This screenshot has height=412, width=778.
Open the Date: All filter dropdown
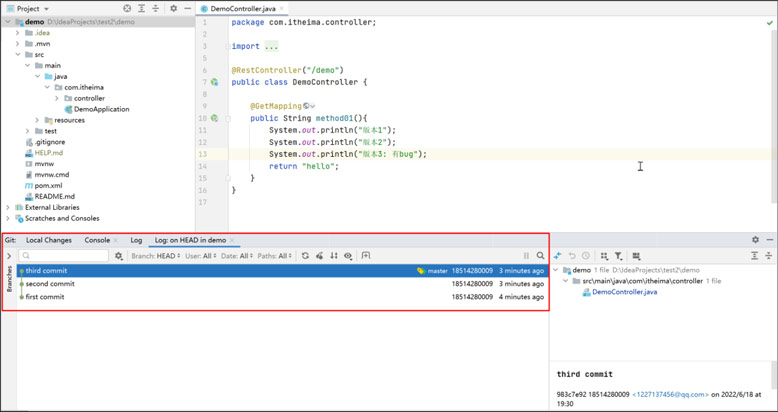237,256
